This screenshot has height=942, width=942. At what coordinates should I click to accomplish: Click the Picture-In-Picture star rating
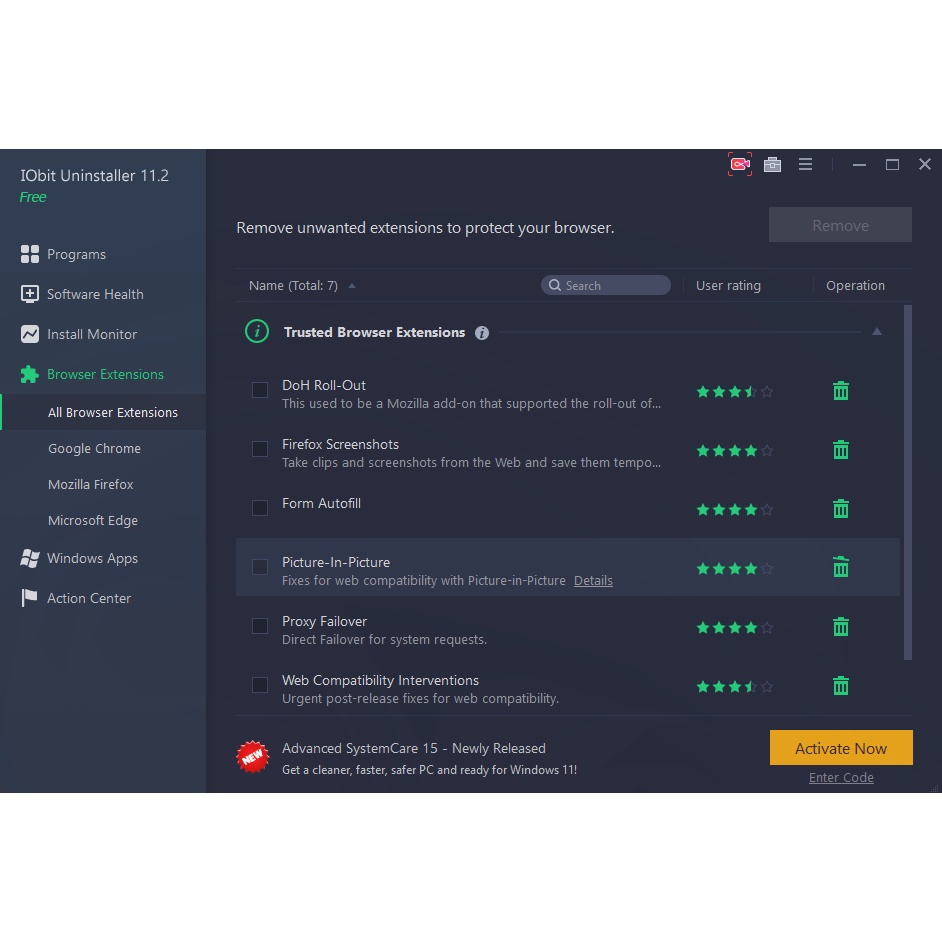coord(734,569)
